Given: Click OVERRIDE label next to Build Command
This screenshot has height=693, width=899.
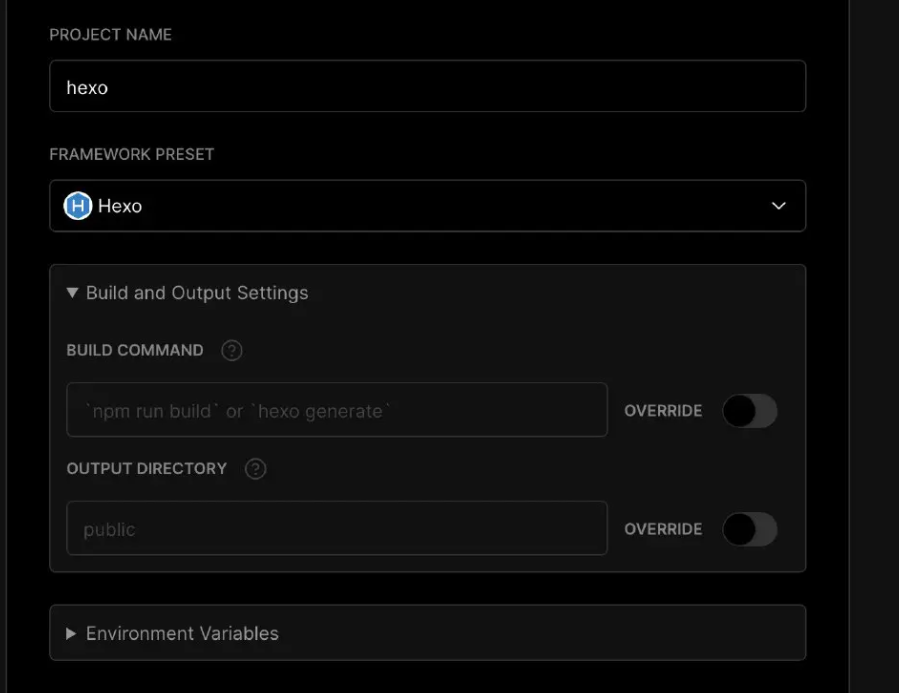Looking at the screenshot, I should tap(663, 411).
